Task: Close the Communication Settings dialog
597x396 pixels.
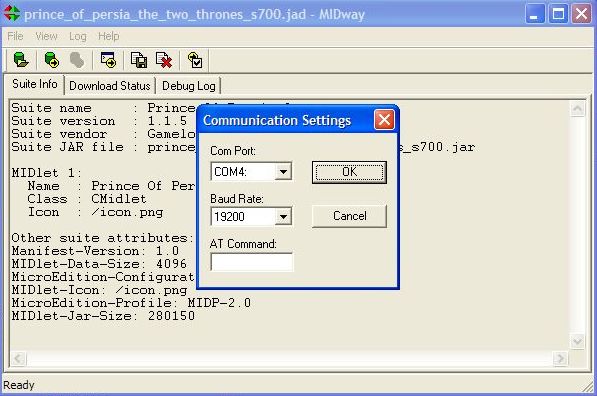Action: [384, 120]
